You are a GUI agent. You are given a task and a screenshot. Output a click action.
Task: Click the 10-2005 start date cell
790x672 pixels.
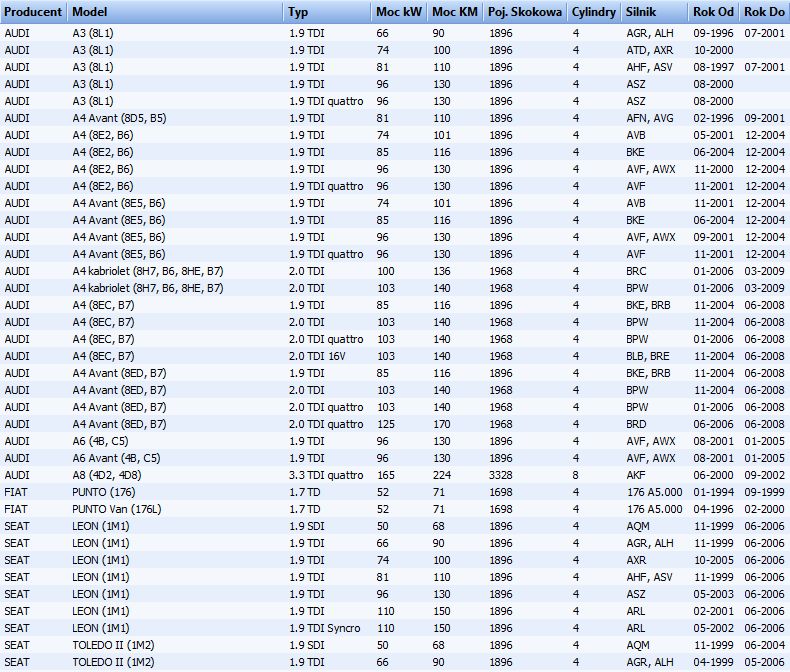pyautogui.click(x=713, y=560)
